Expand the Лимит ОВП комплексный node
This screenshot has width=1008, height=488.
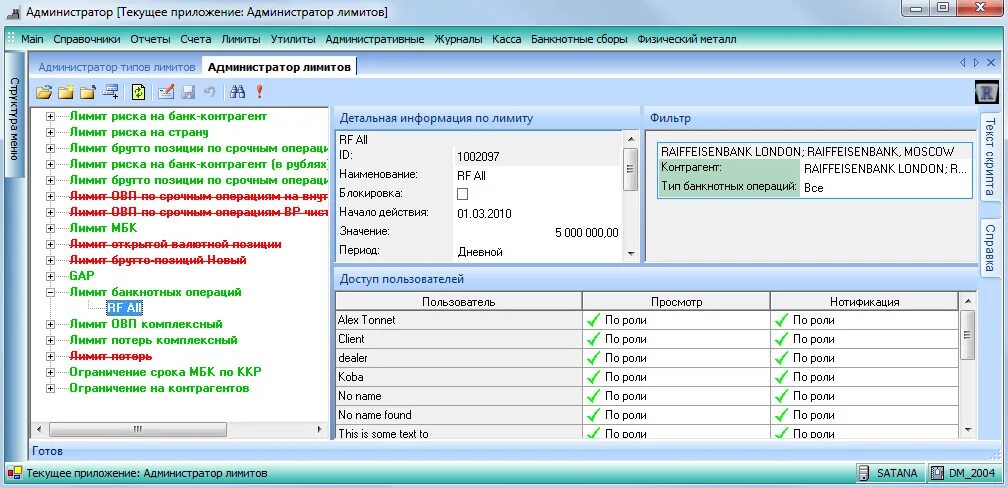pos(50,324)
